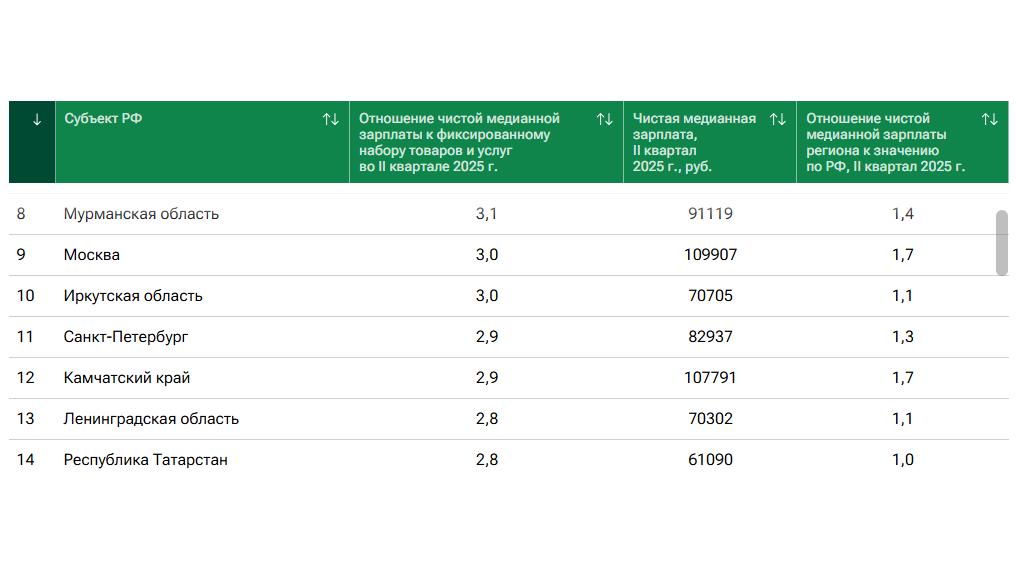Select Камчатский край region name

click(127, 378)
